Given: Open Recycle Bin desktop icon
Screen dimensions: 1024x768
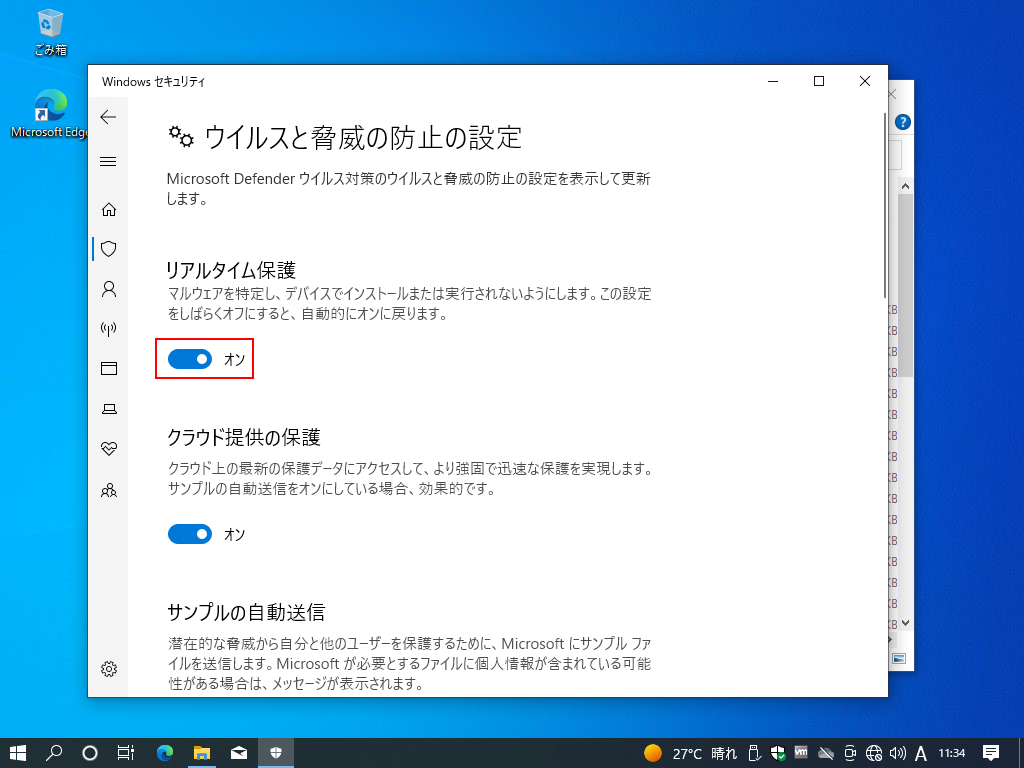Looking at the screenshot, I should (x=50, y=31).
